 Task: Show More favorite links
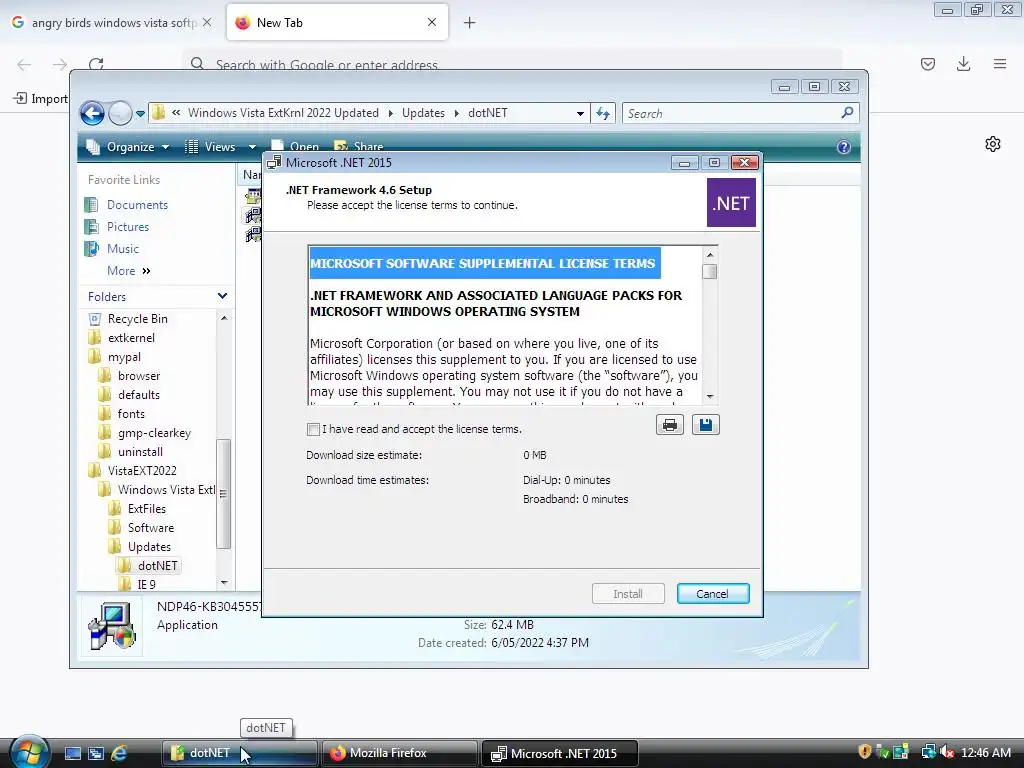129,270
